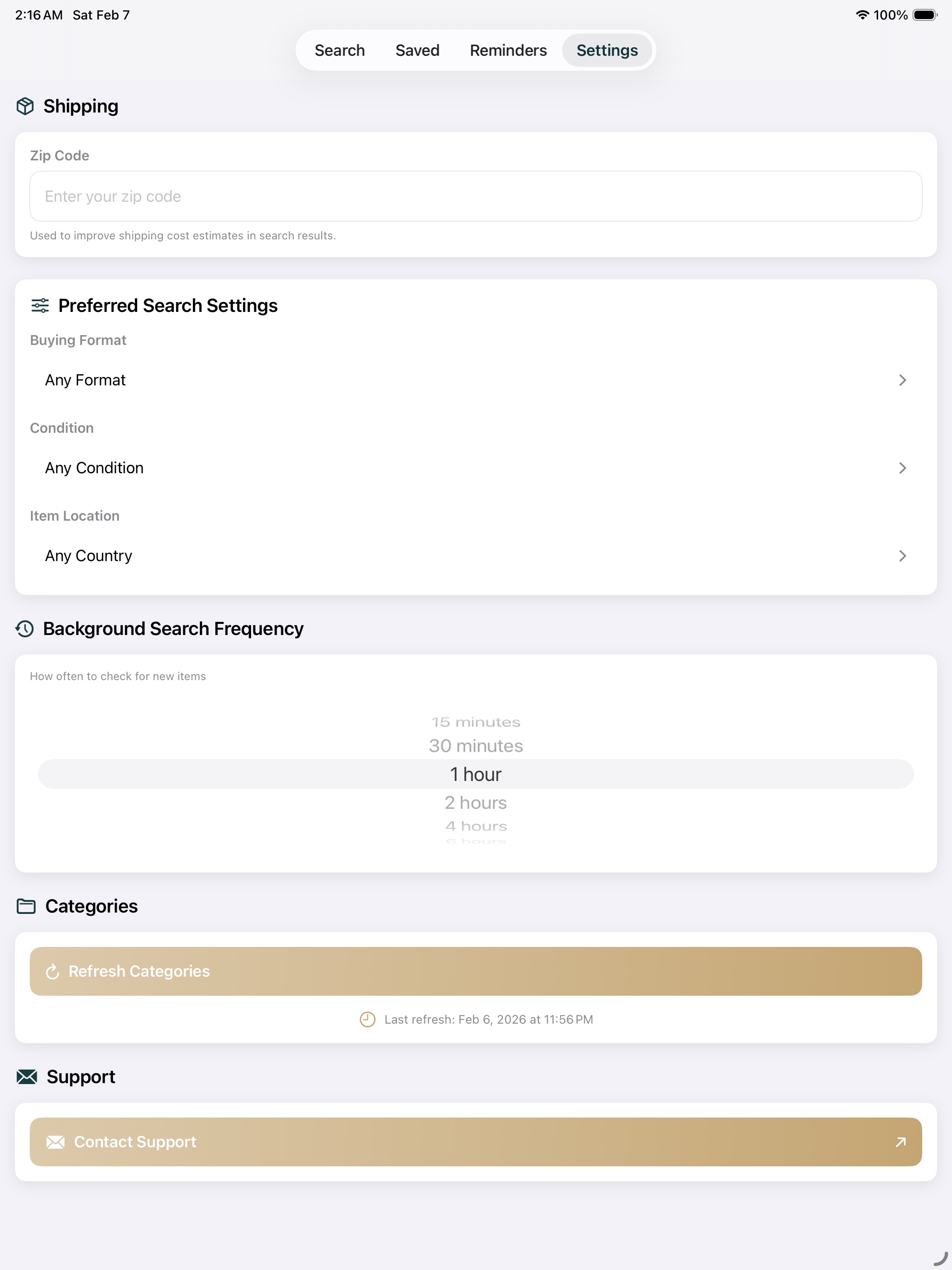Click the Shipping box icon
The height and width of the screenshot is (1270, 952).
tap(25, 106)
